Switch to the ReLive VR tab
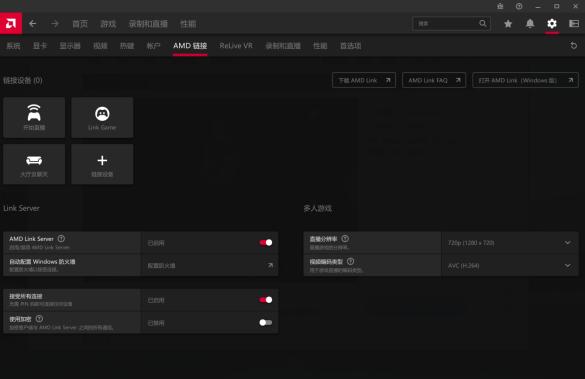Viewport: 585px width, 379px height. 236,46
